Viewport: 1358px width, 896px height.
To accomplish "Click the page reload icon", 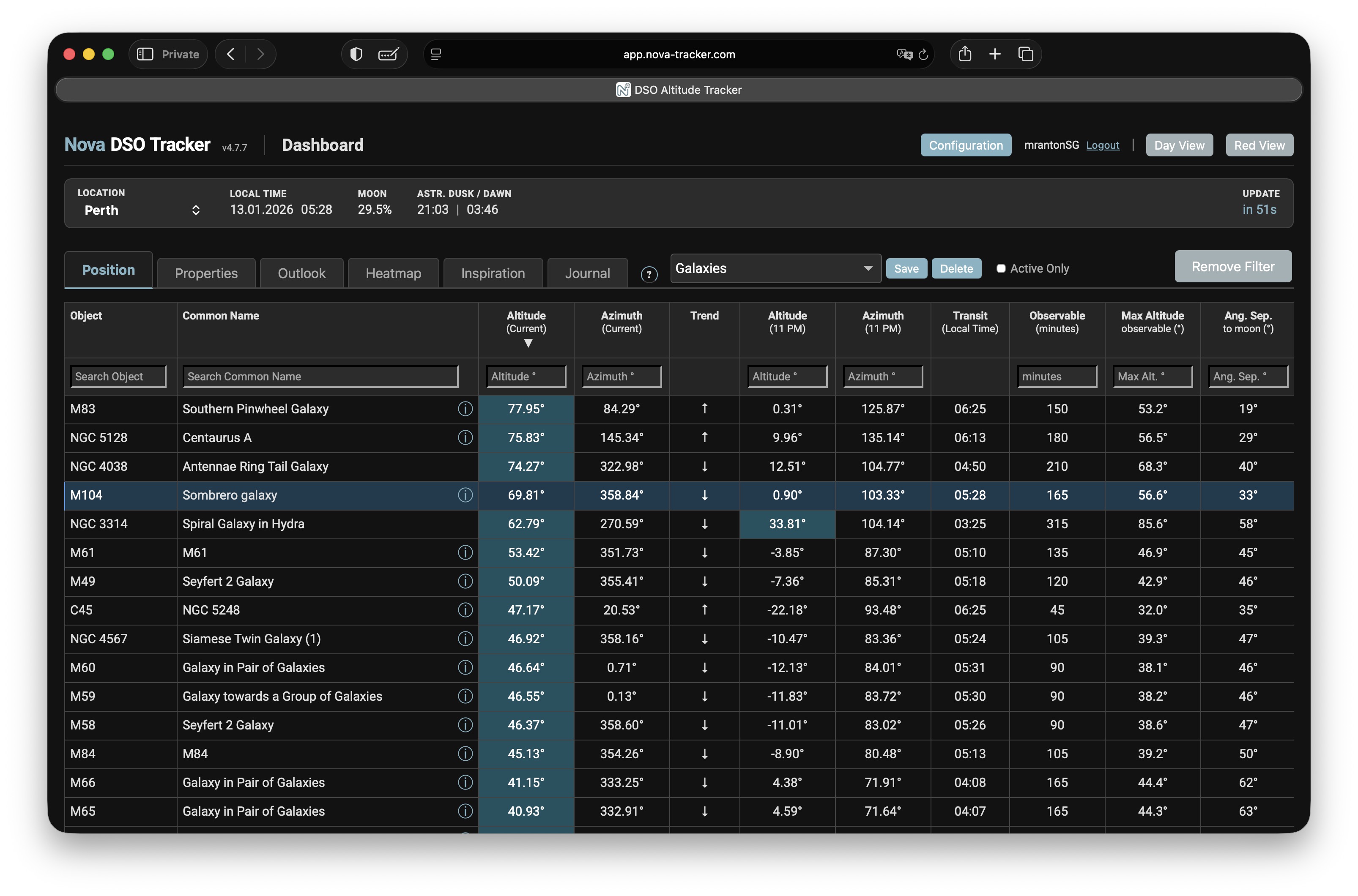I will tap(923, 55).
